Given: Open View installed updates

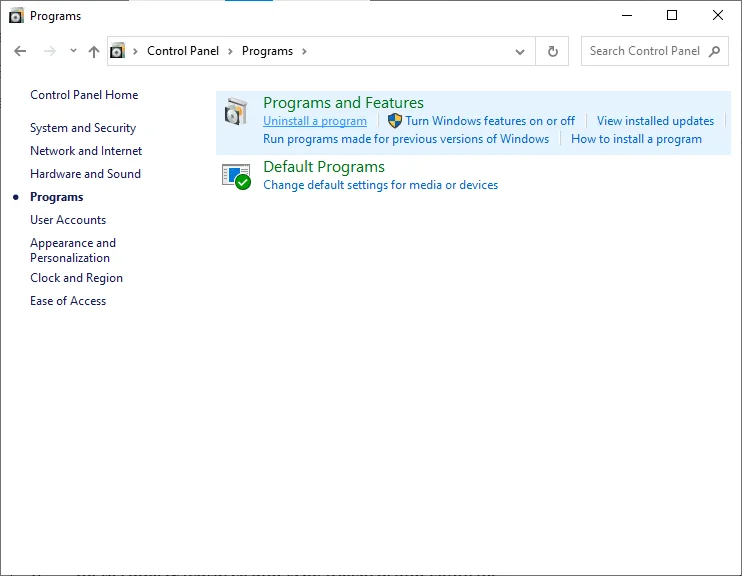Looking at the screenshot, I should 655,121.
